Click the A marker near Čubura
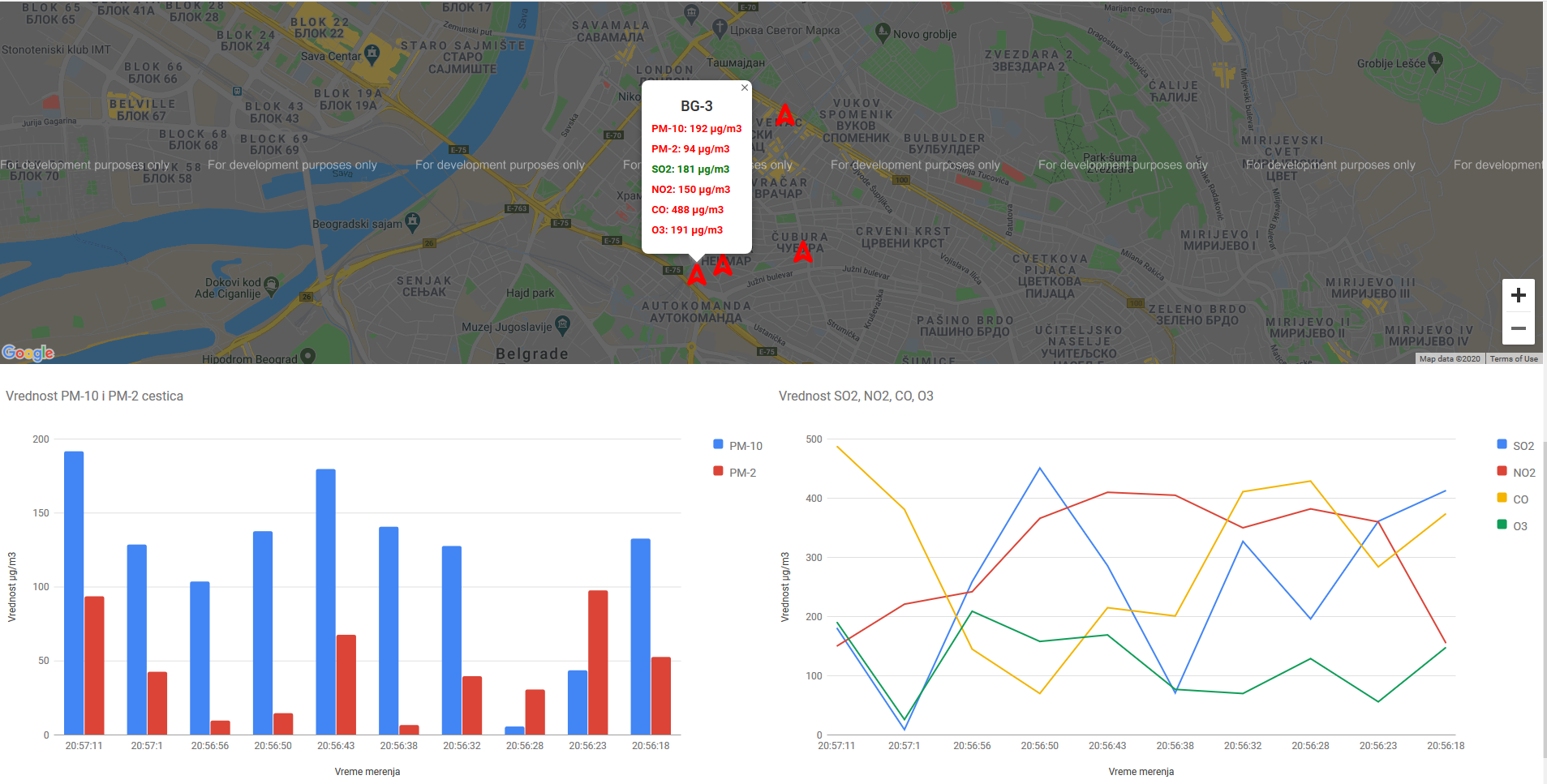The width and height of the screenshot is (1547, 784). pyautogui.click(x=804, y=254)
